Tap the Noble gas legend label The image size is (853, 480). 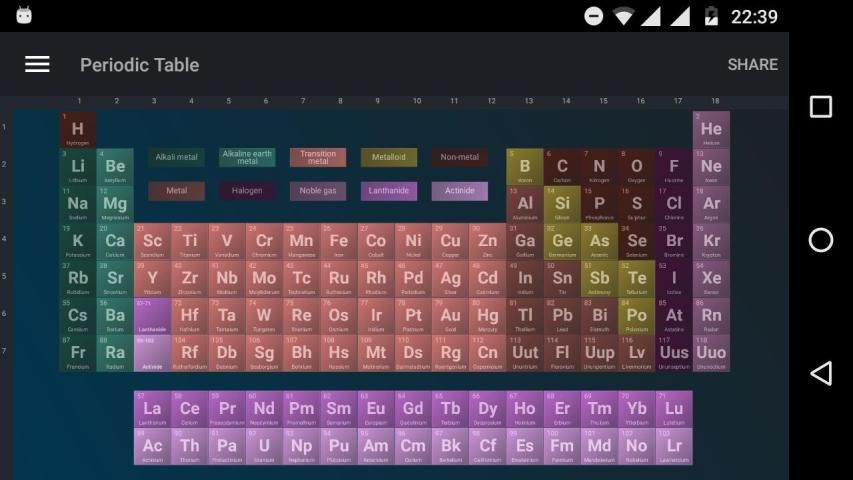pos(318,191)
